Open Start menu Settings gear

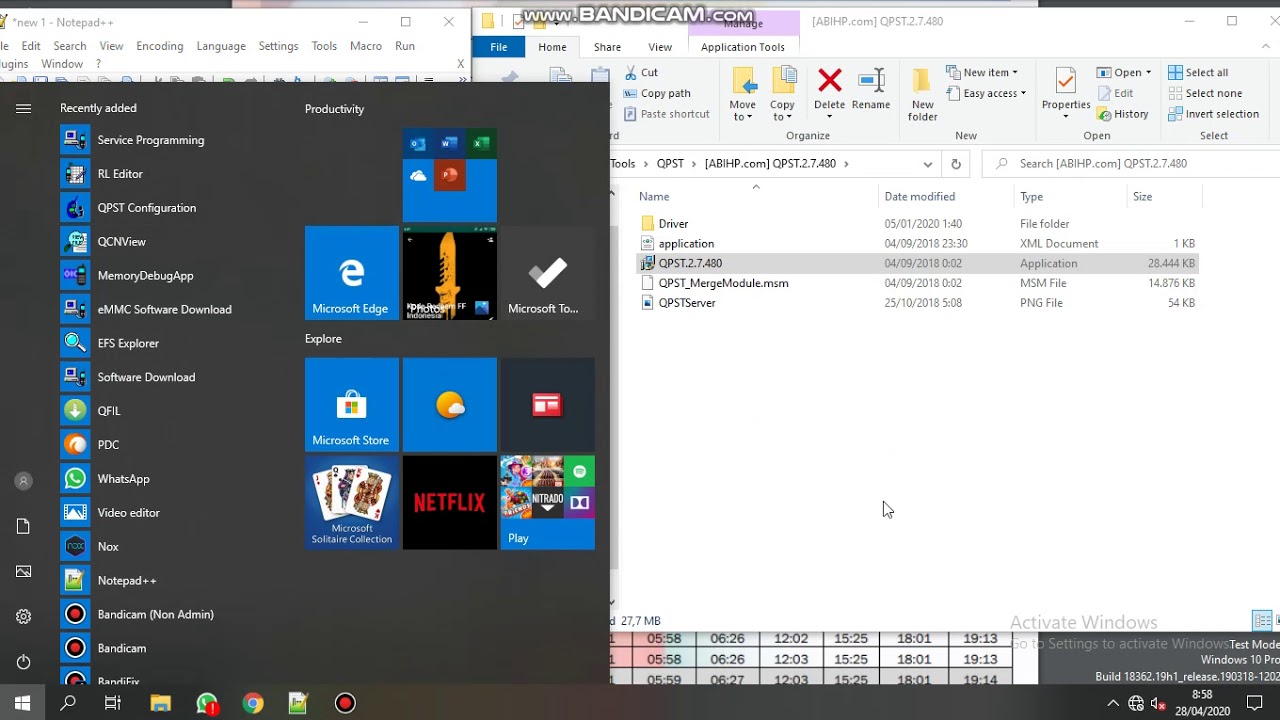(x=23, y=617)
